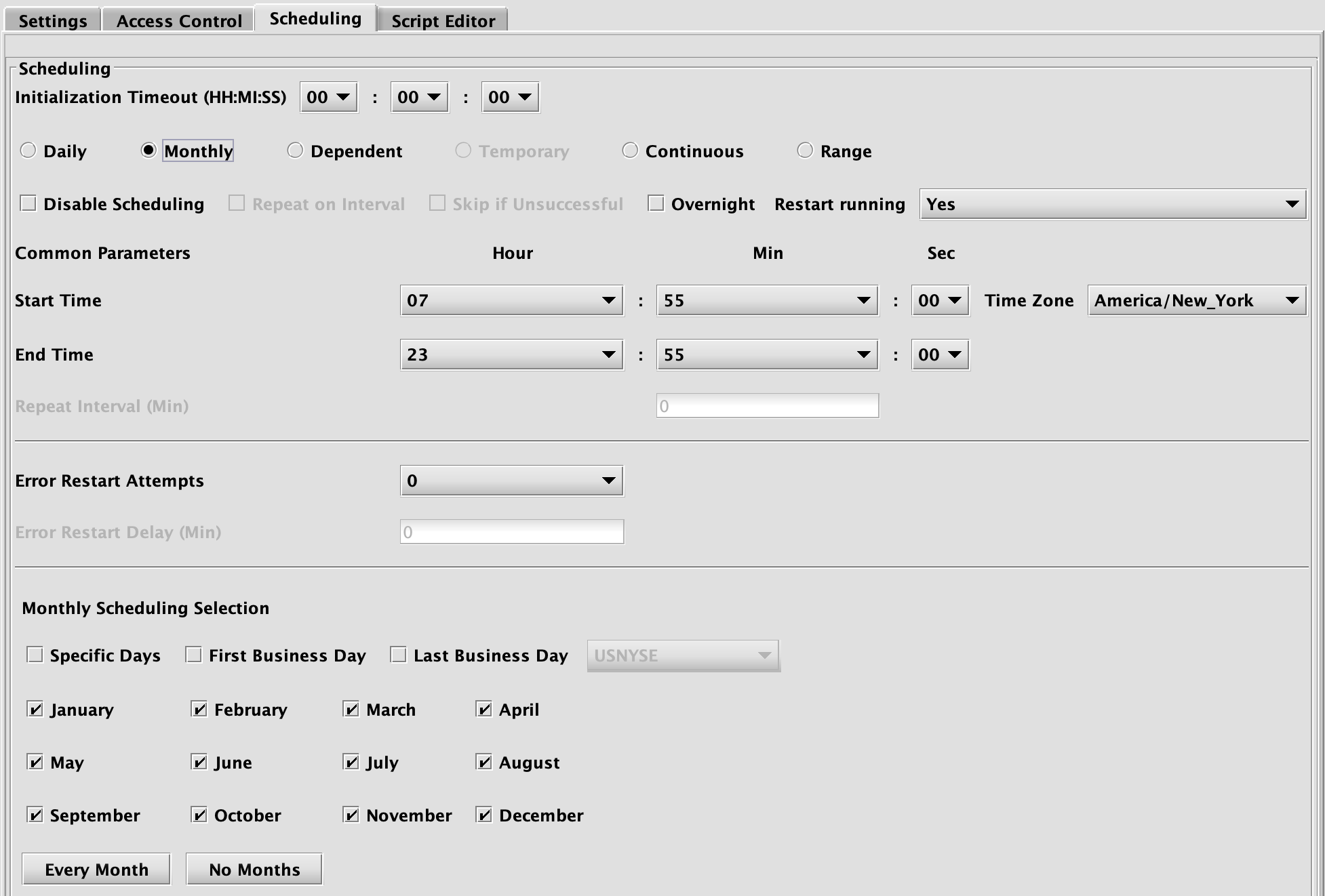Viewport: 1325px width, 896px height.
Task: Uncheck the February month checkbox
Action: 199,709
